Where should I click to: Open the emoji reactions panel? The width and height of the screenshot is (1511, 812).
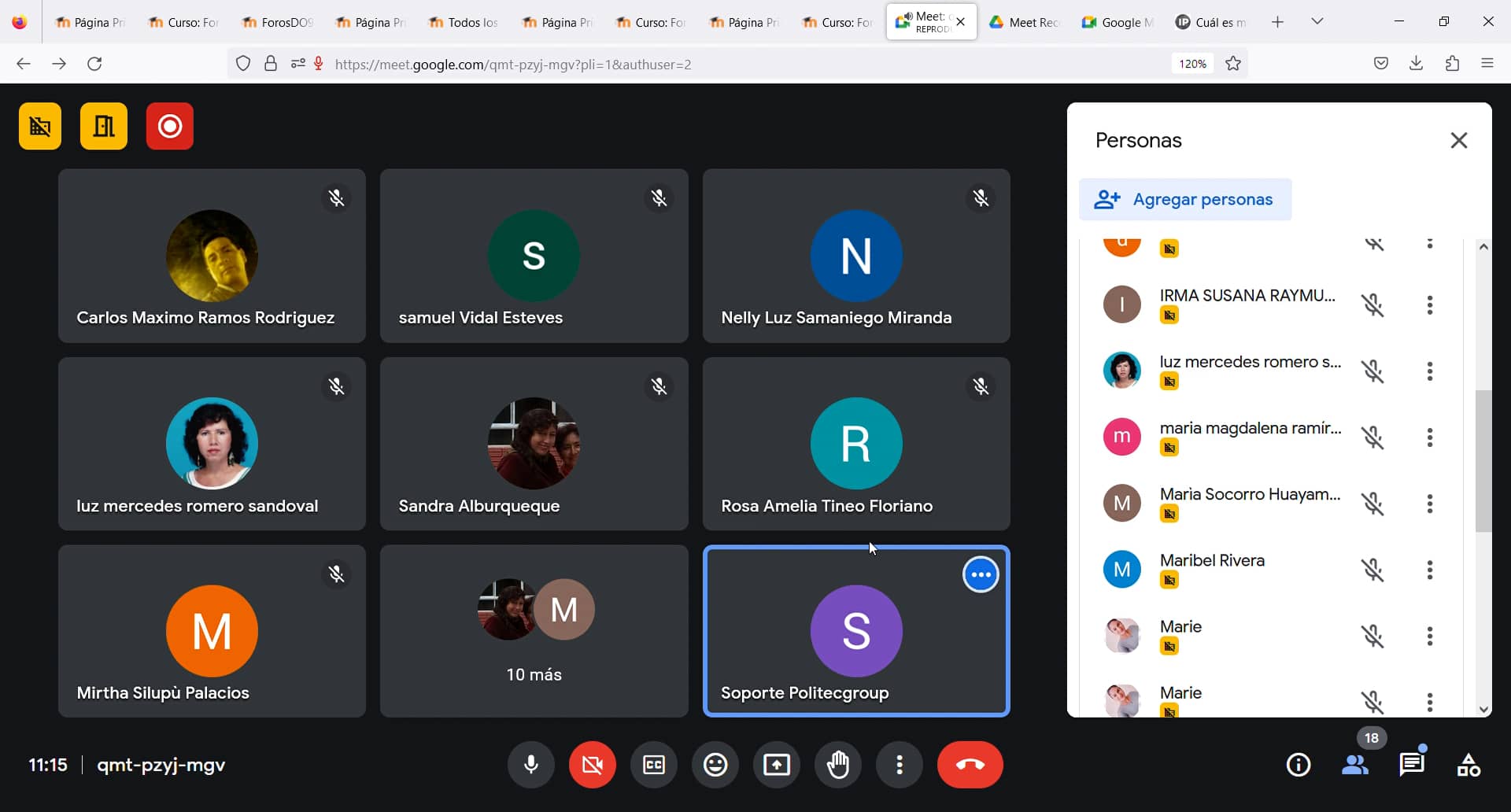pyautogui.click(x=715, y=764)
